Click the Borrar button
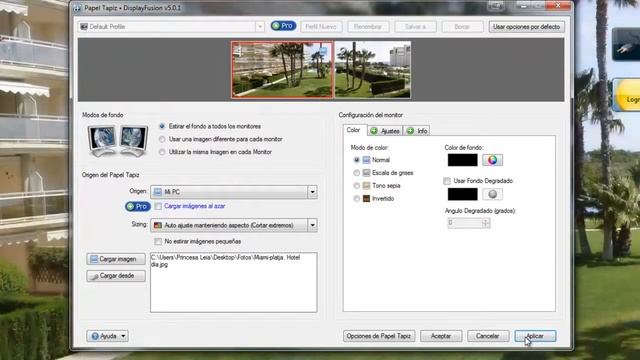 [462, 27]
